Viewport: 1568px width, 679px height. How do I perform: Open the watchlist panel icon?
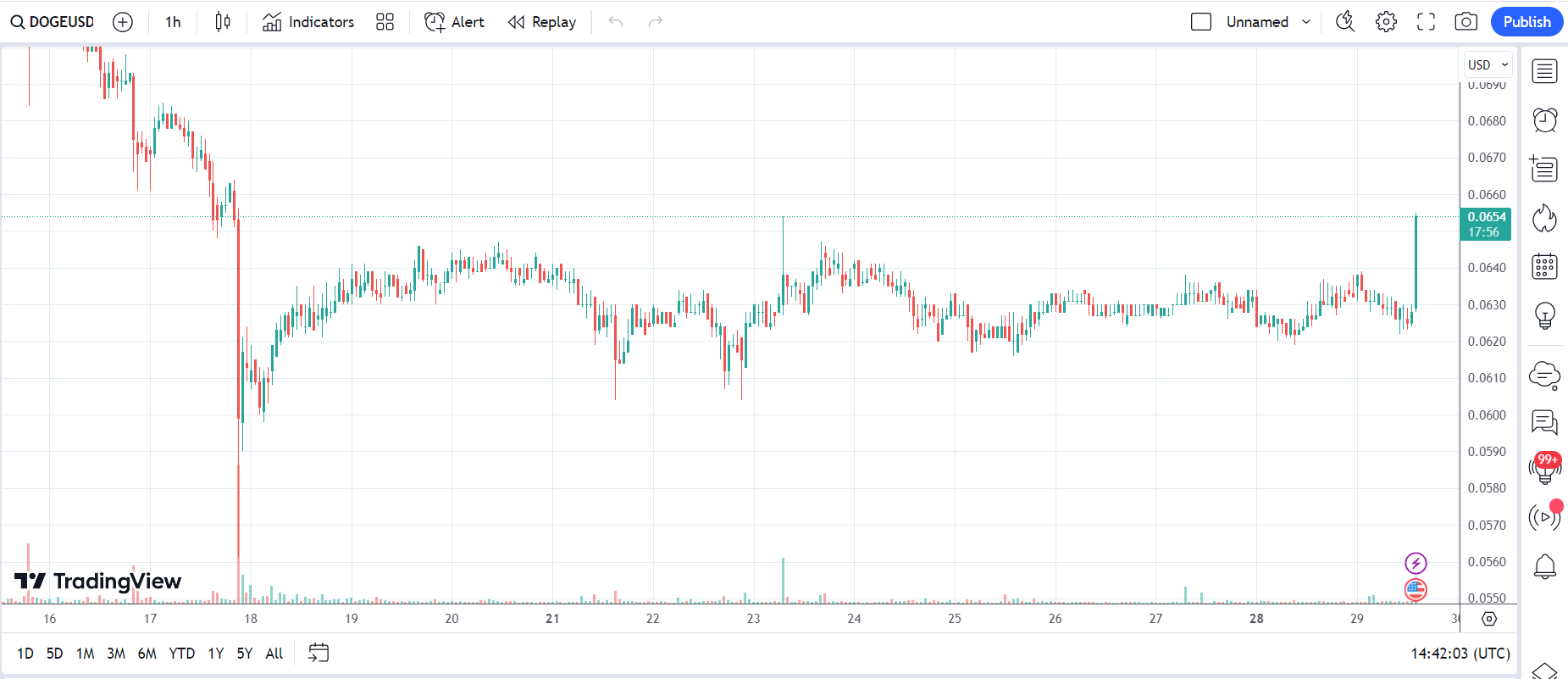pos(1544,71)
